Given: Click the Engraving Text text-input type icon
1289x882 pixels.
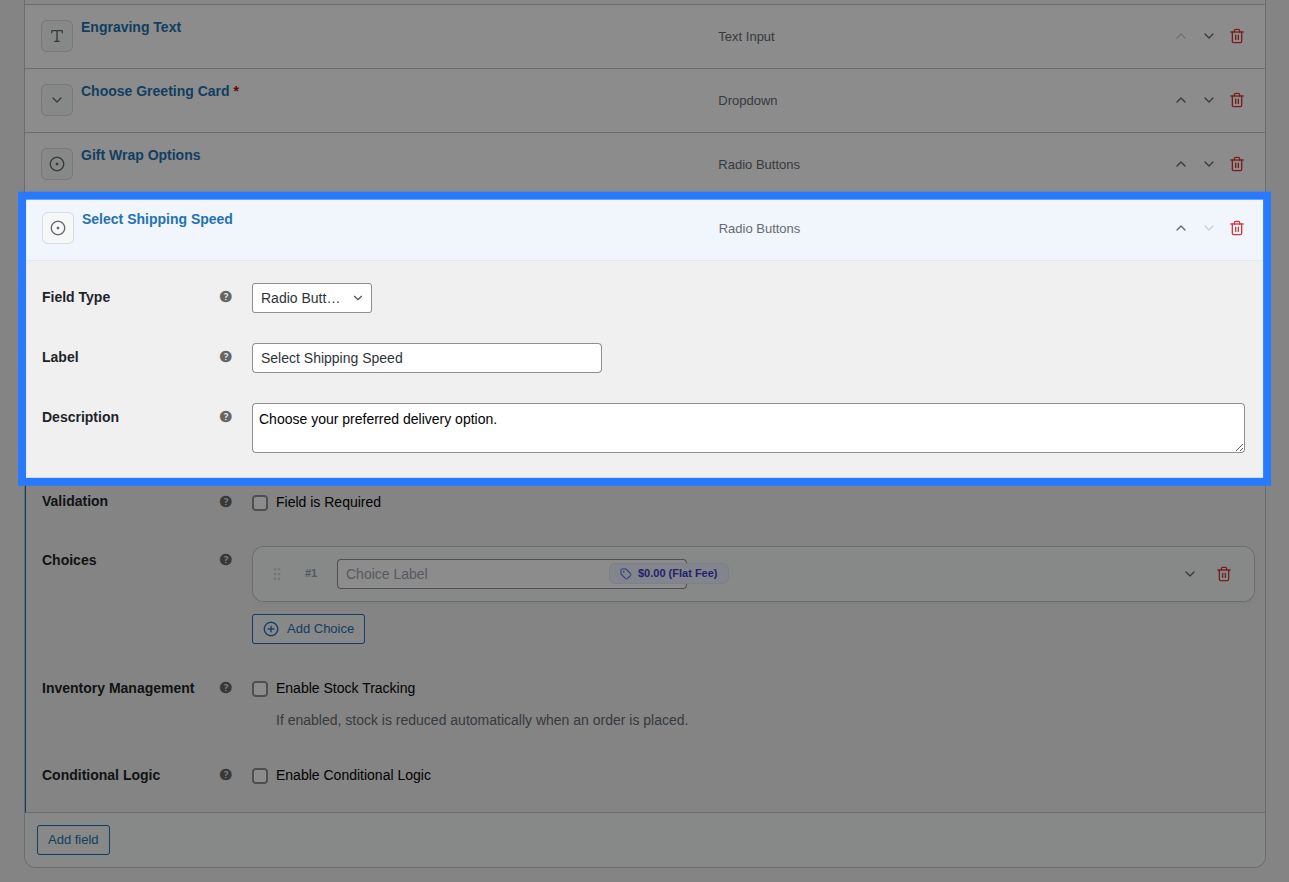Looking at the screenshot, I should pyautogui.click(x=57, y=36).
